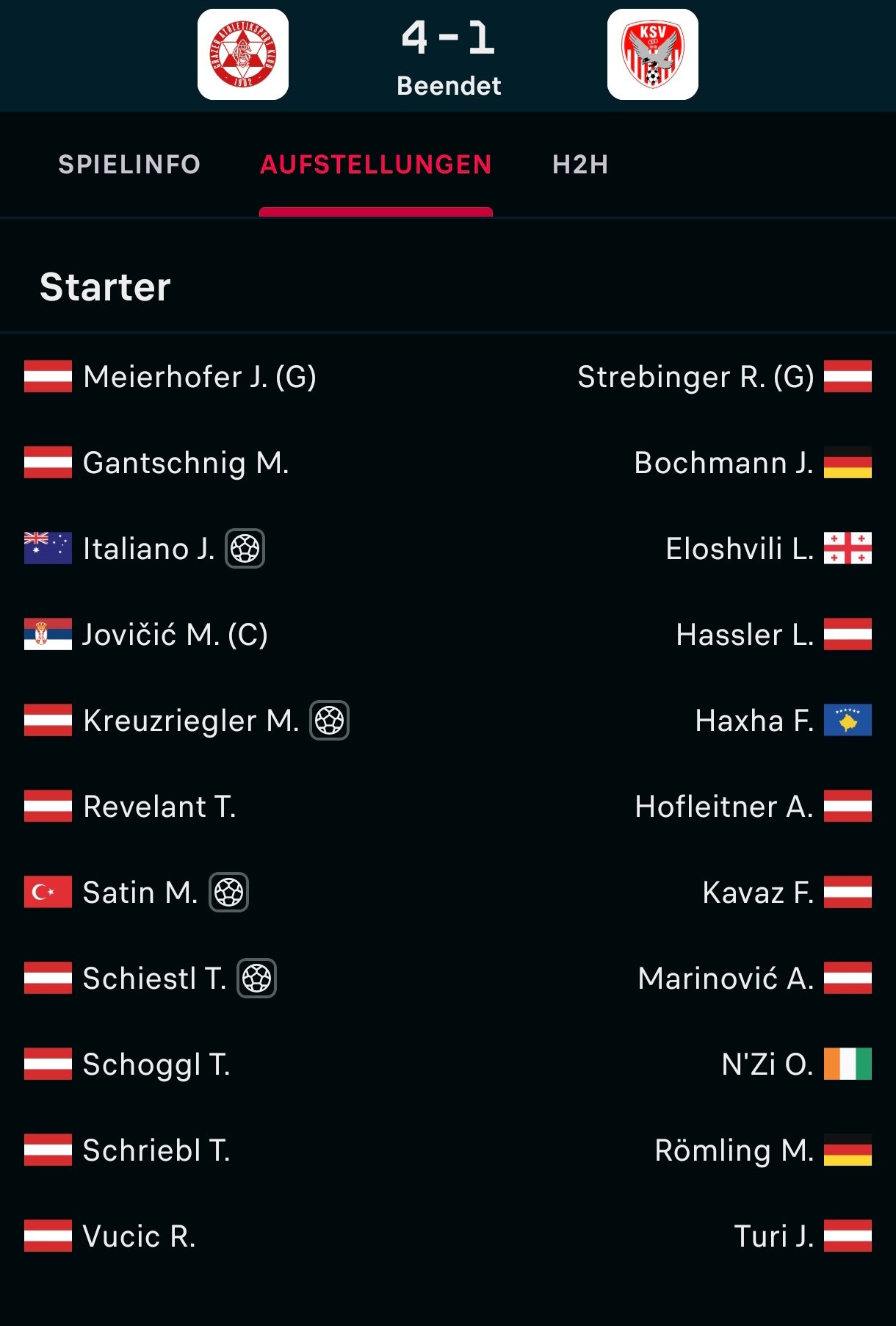Viewport: 896px width, 1326px height.
Task: Switch to the H2H tab
Action: click(x=580, y=165)
